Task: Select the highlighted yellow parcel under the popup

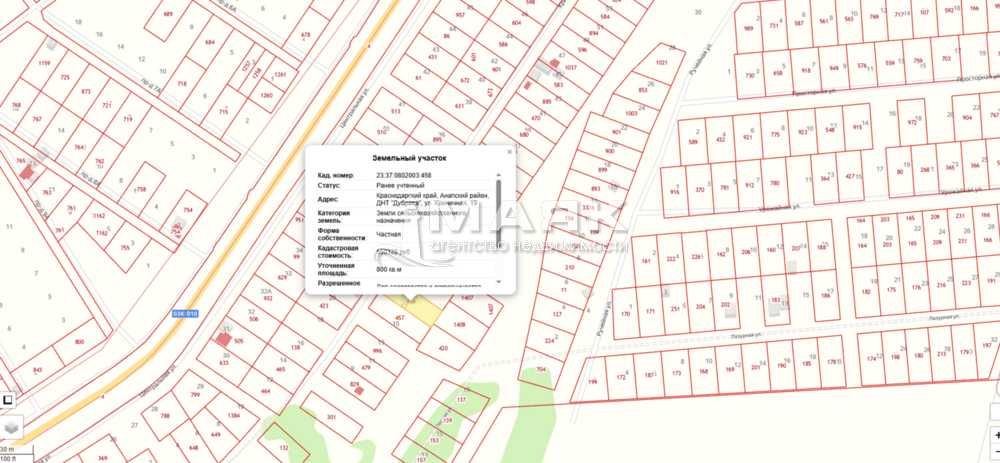Action: [x=427, y=310]
